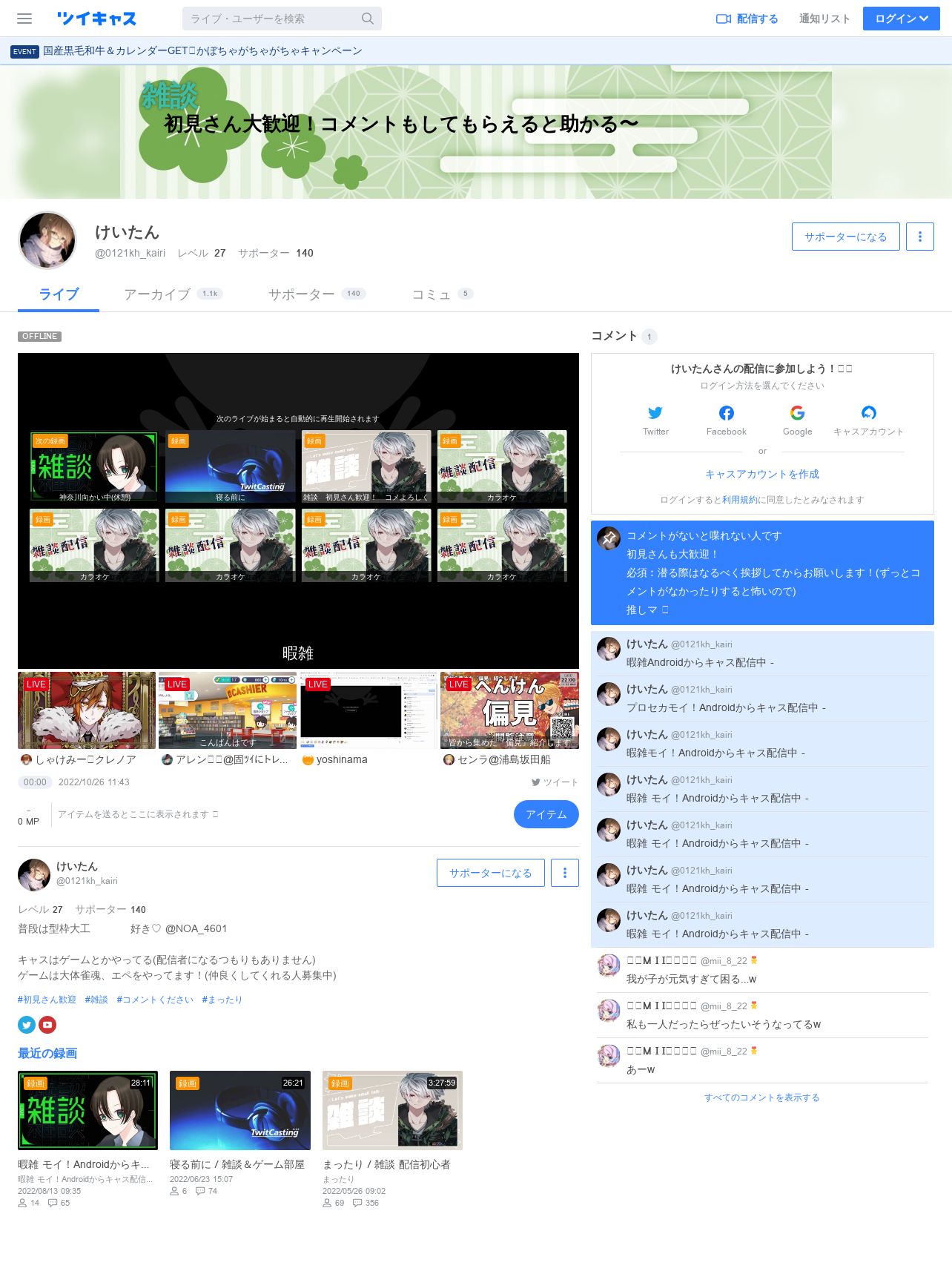Click the Twitter login icon
The image size is (952, 1271).
[655, 413]
